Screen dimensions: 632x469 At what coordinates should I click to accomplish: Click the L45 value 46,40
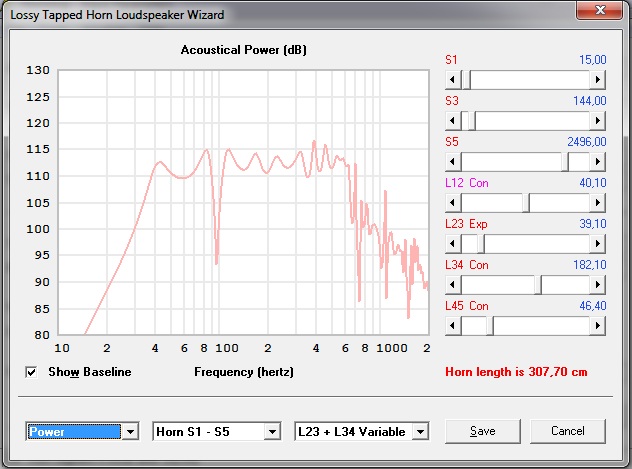point(592,306)
